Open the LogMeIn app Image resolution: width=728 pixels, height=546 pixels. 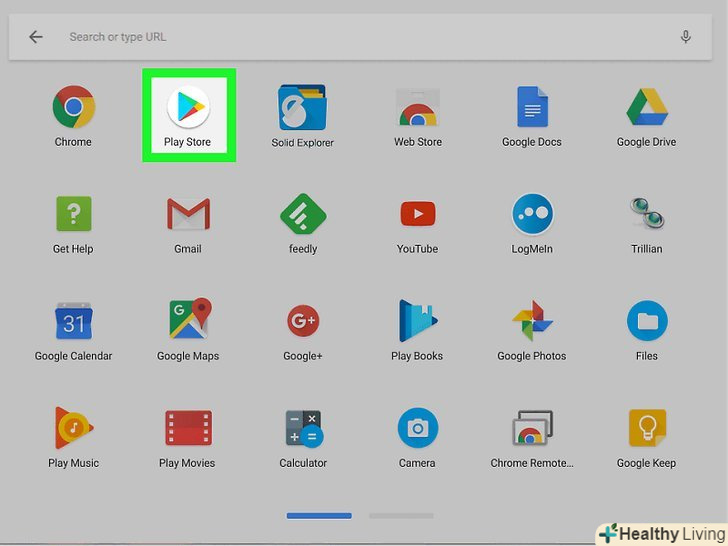532,214
